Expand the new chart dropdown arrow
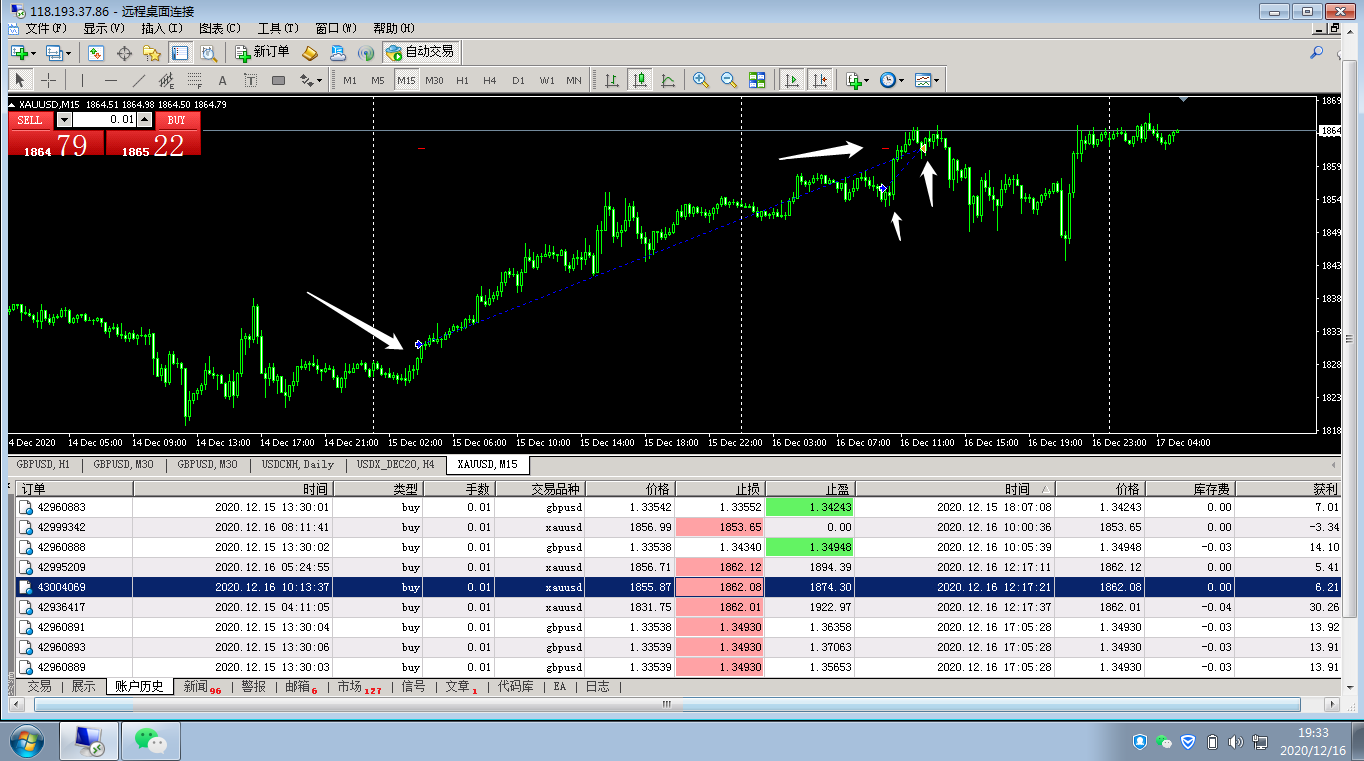 click(33, 52)
